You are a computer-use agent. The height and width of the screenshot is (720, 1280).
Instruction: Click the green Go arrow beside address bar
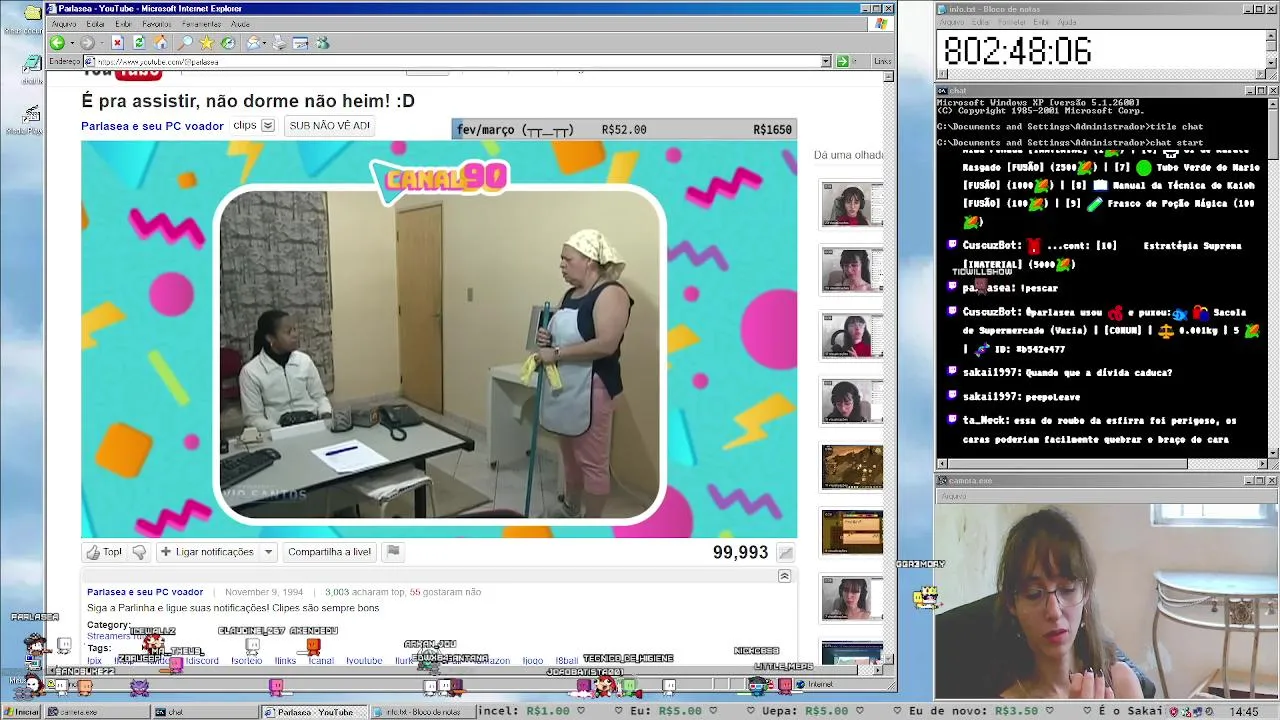pyautogui.click(x=842, y=62)
